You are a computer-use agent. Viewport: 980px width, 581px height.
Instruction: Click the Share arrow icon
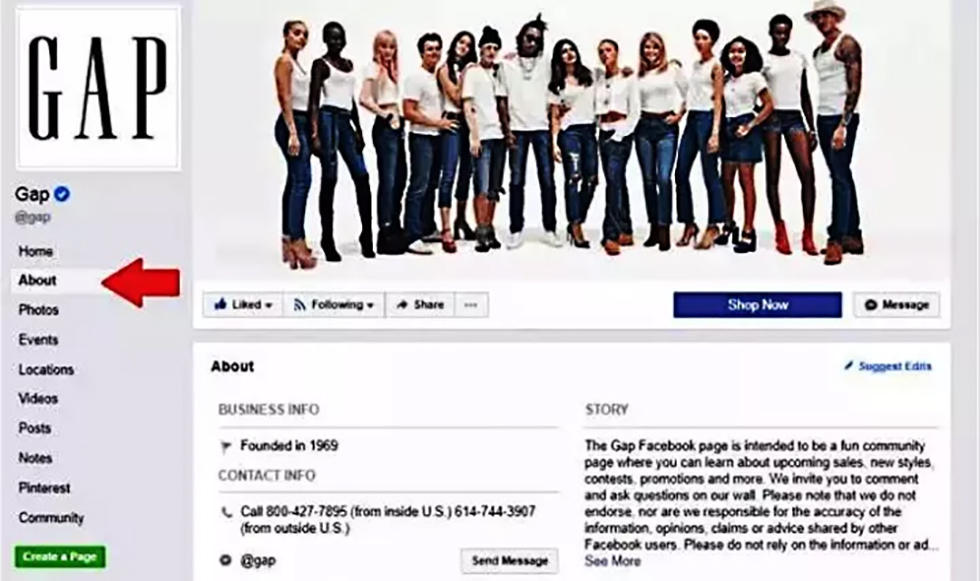pos(402,305)
